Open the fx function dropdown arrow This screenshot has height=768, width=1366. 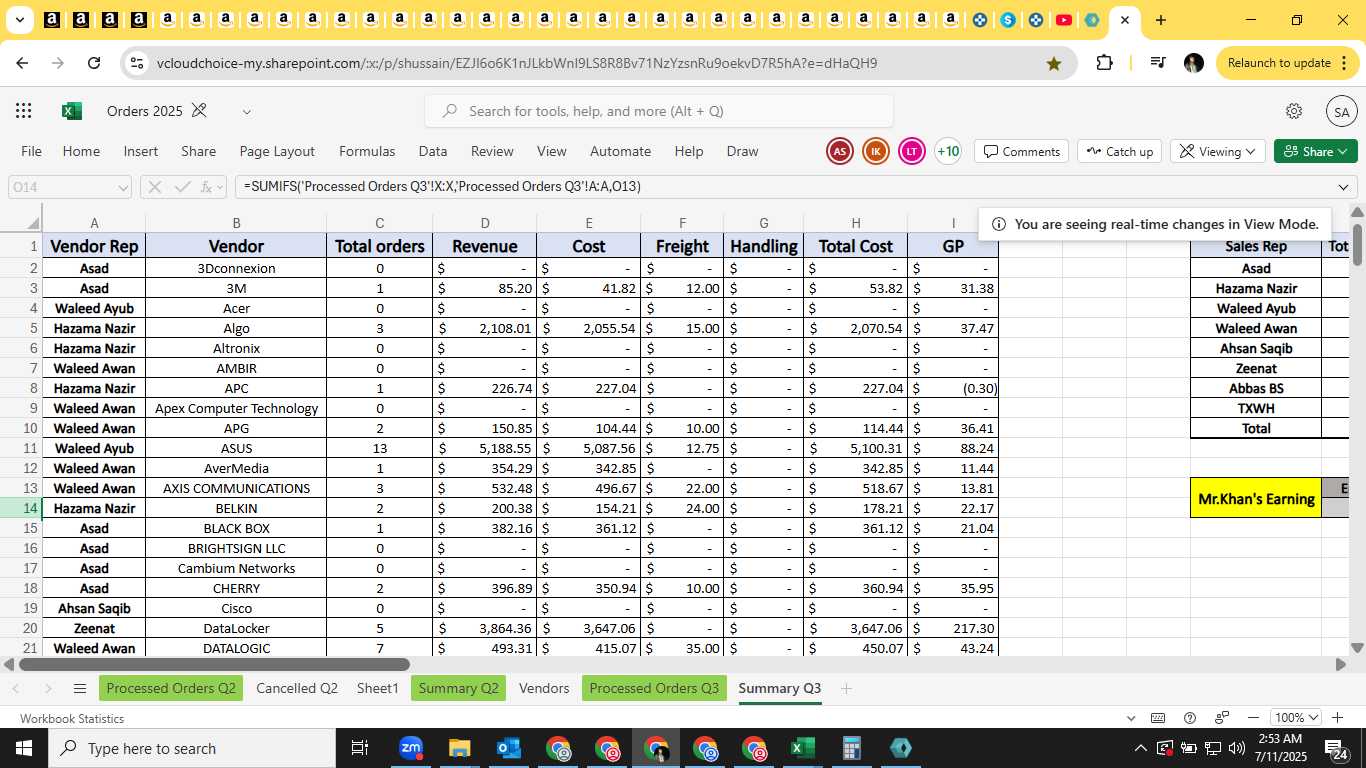click(221, 188)
